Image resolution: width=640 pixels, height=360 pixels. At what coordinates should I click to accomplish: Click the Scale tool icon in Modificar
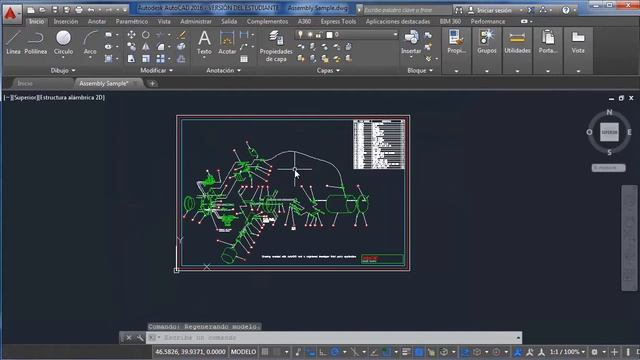tap(146, 59)
